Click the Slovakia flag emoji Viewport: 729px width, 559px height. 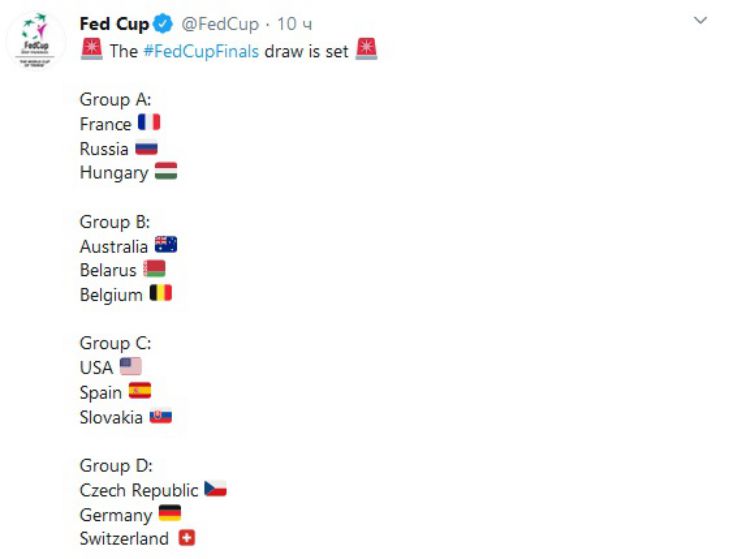click(x=160, y=416)
